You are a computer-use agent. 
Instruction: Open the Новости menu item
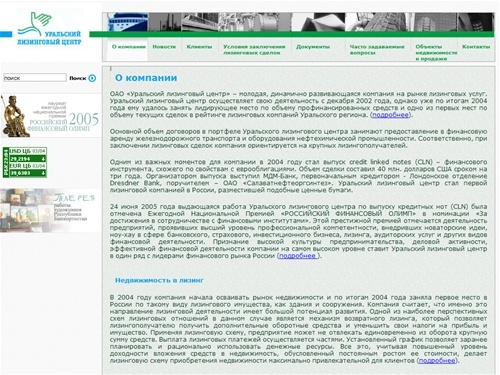(164, 47)
